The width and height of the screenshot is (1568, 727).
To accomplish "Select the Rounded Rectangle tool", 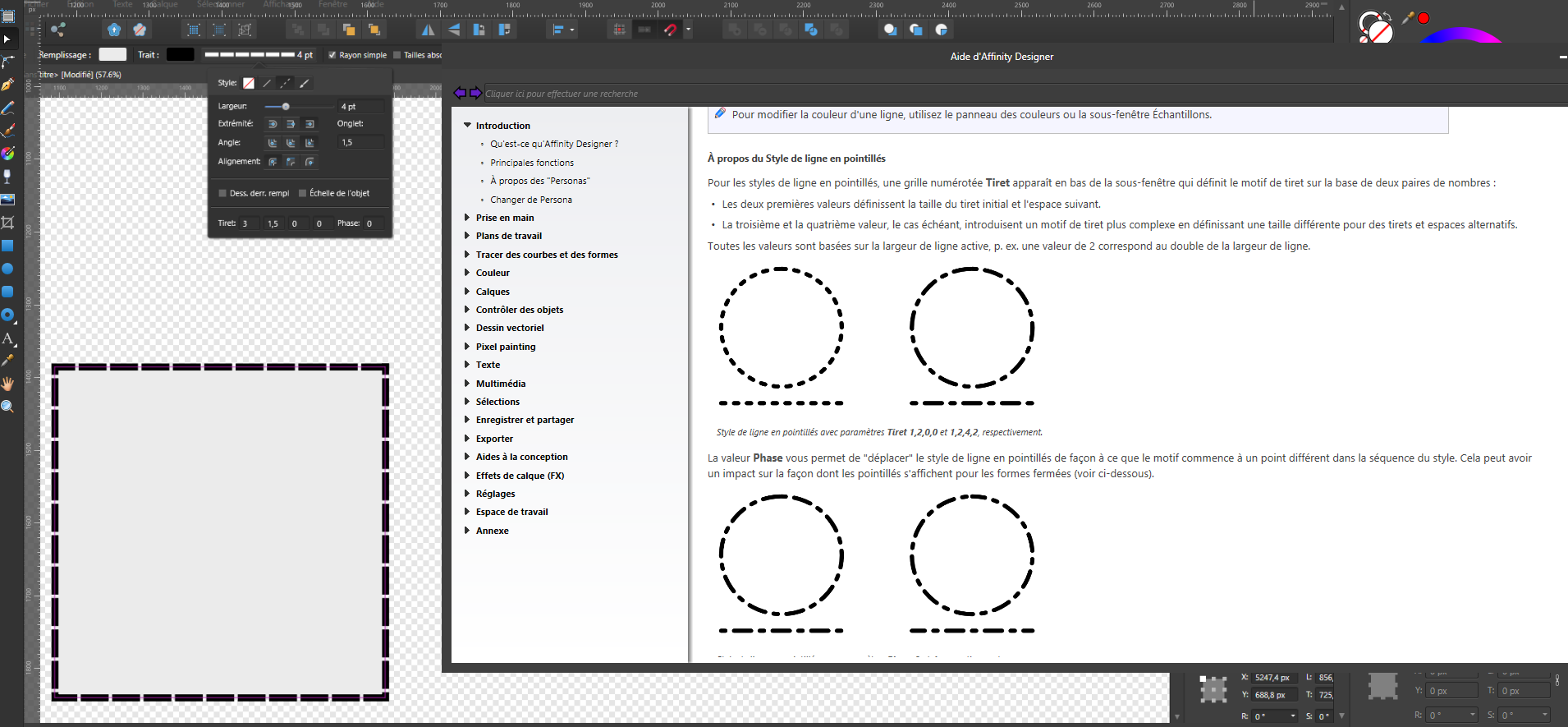I will click(7, 292).
